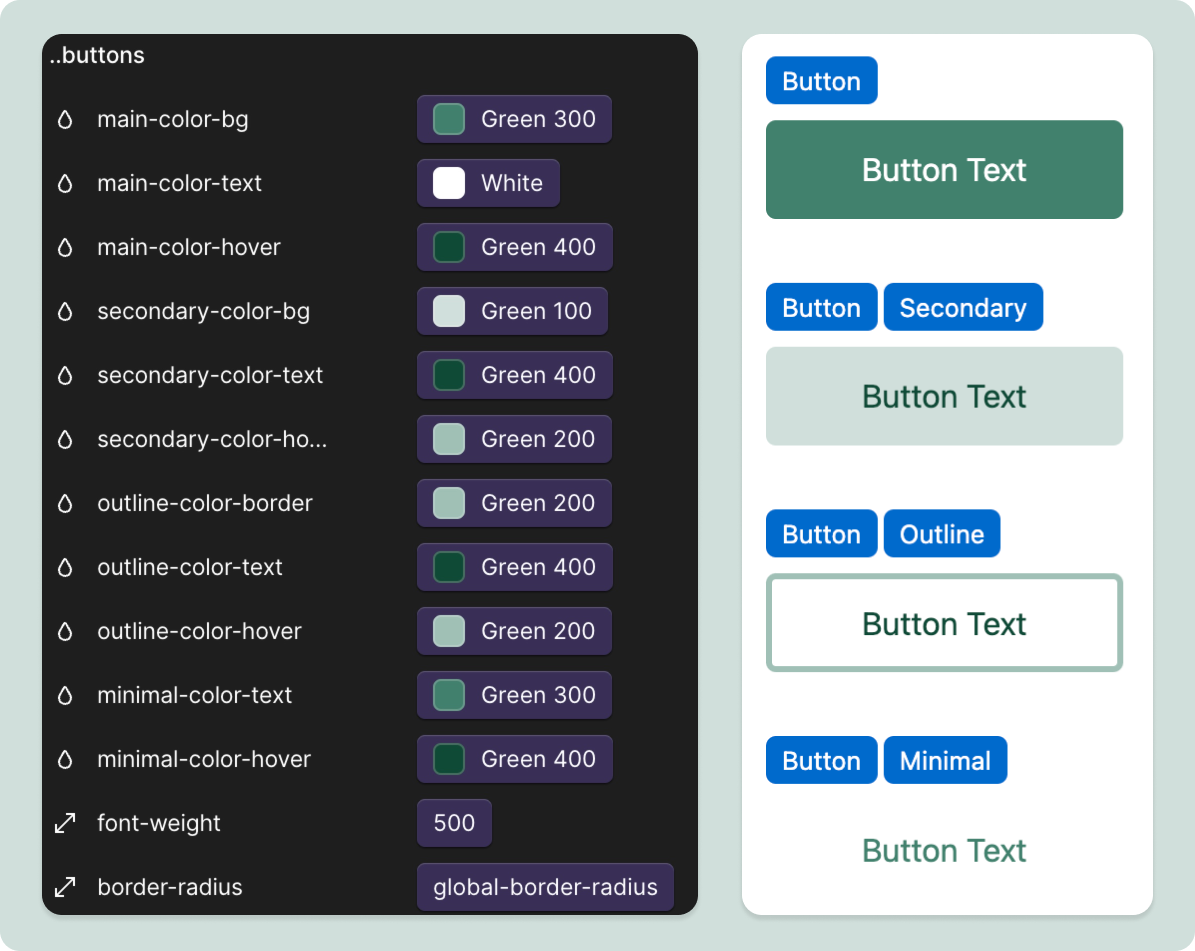Open the ..buttons token group header

pyautogui.click(x=96, y=55)
